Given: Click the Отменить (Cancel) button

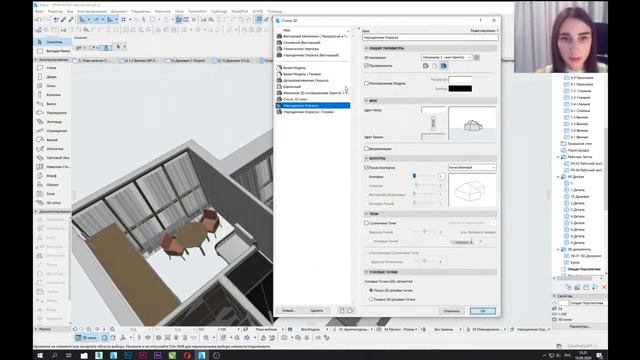Looking at the screenshot, I should tap(451, 311).
